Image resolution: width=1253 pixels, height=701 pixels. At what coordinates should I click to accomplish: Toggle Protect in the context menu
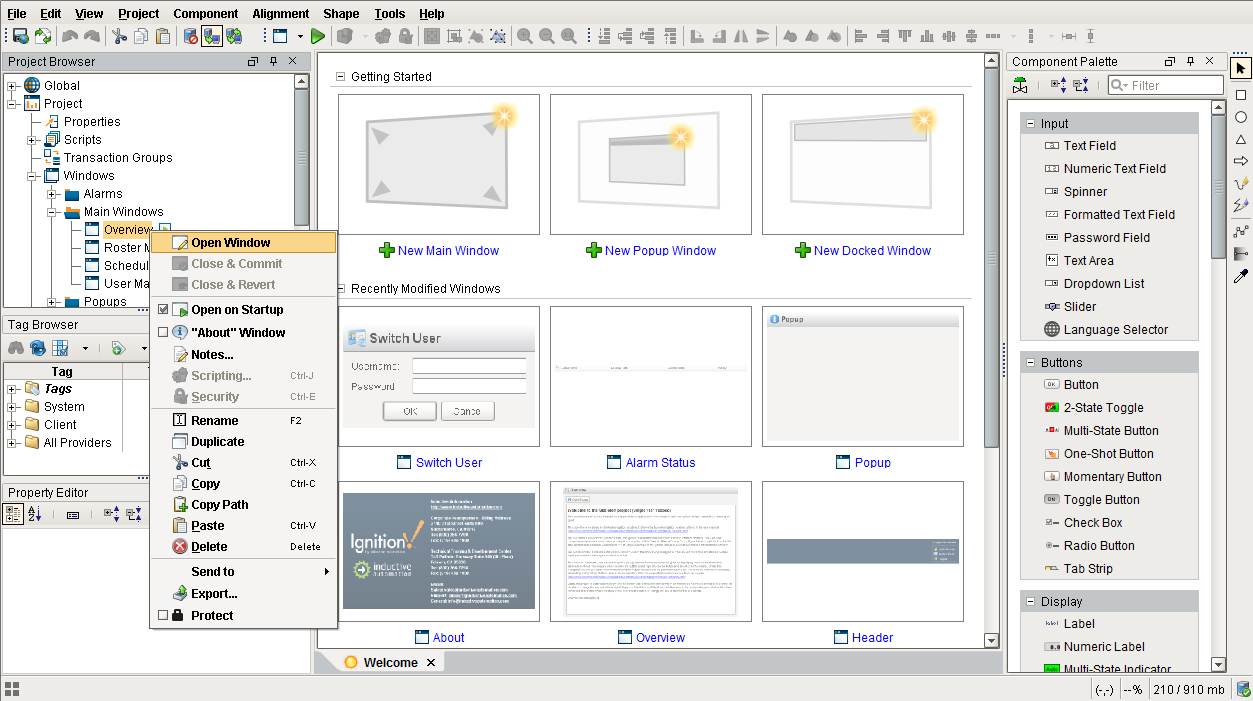pos(163,616)
